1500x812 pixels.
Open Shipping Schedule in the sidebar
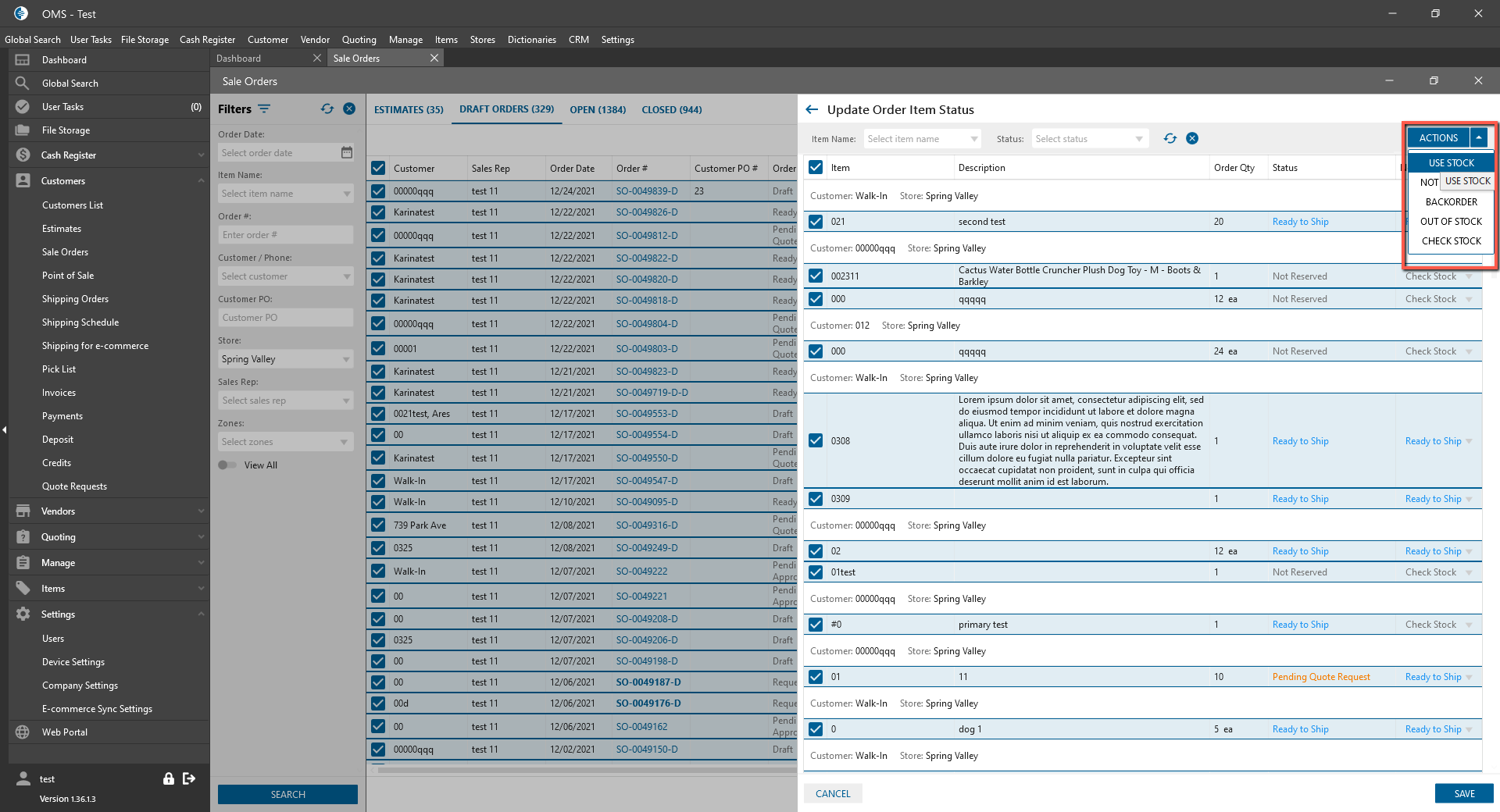[80, 322]
